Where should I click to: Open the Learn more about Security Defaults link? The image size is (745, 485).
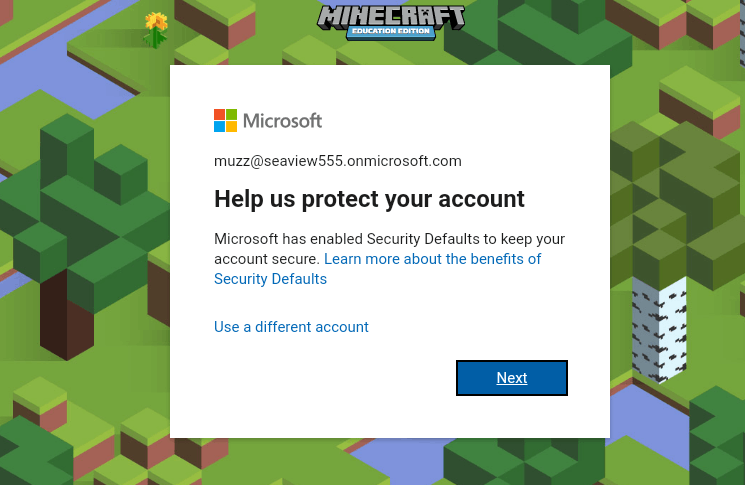(x=377, y=269)
